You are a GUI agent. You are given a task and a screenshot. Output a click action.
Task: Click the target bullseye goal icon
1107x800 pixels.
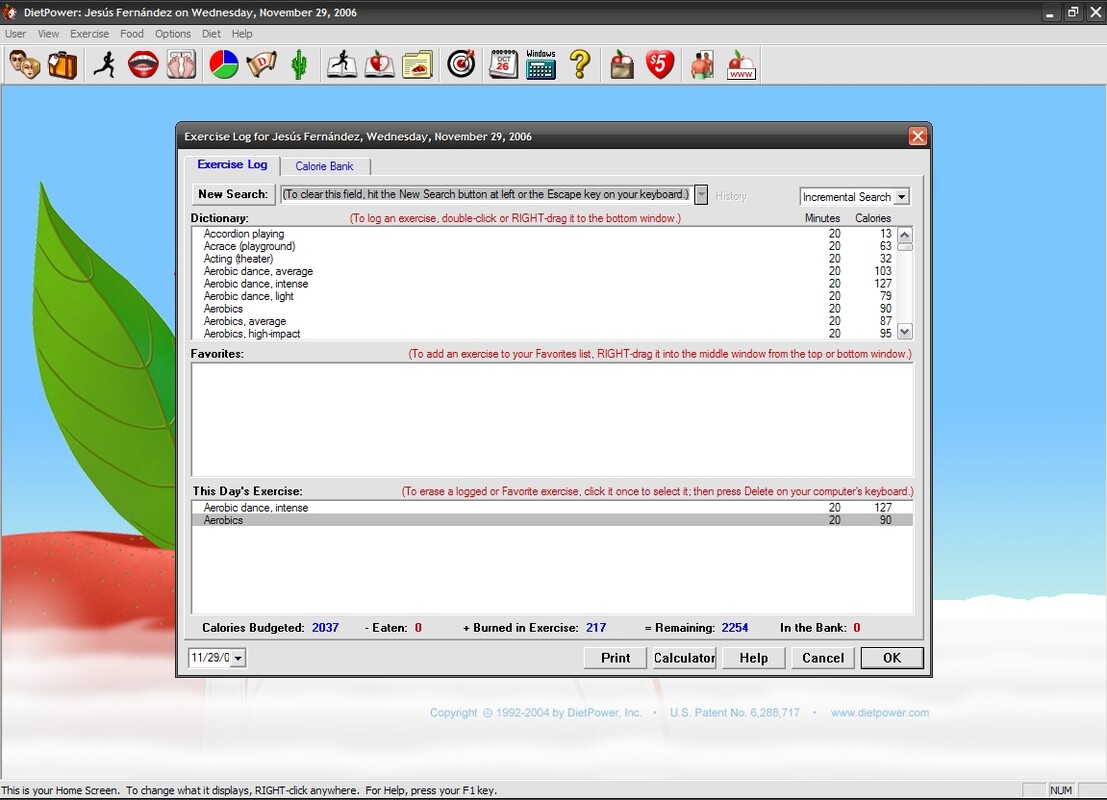pos(461,65)
